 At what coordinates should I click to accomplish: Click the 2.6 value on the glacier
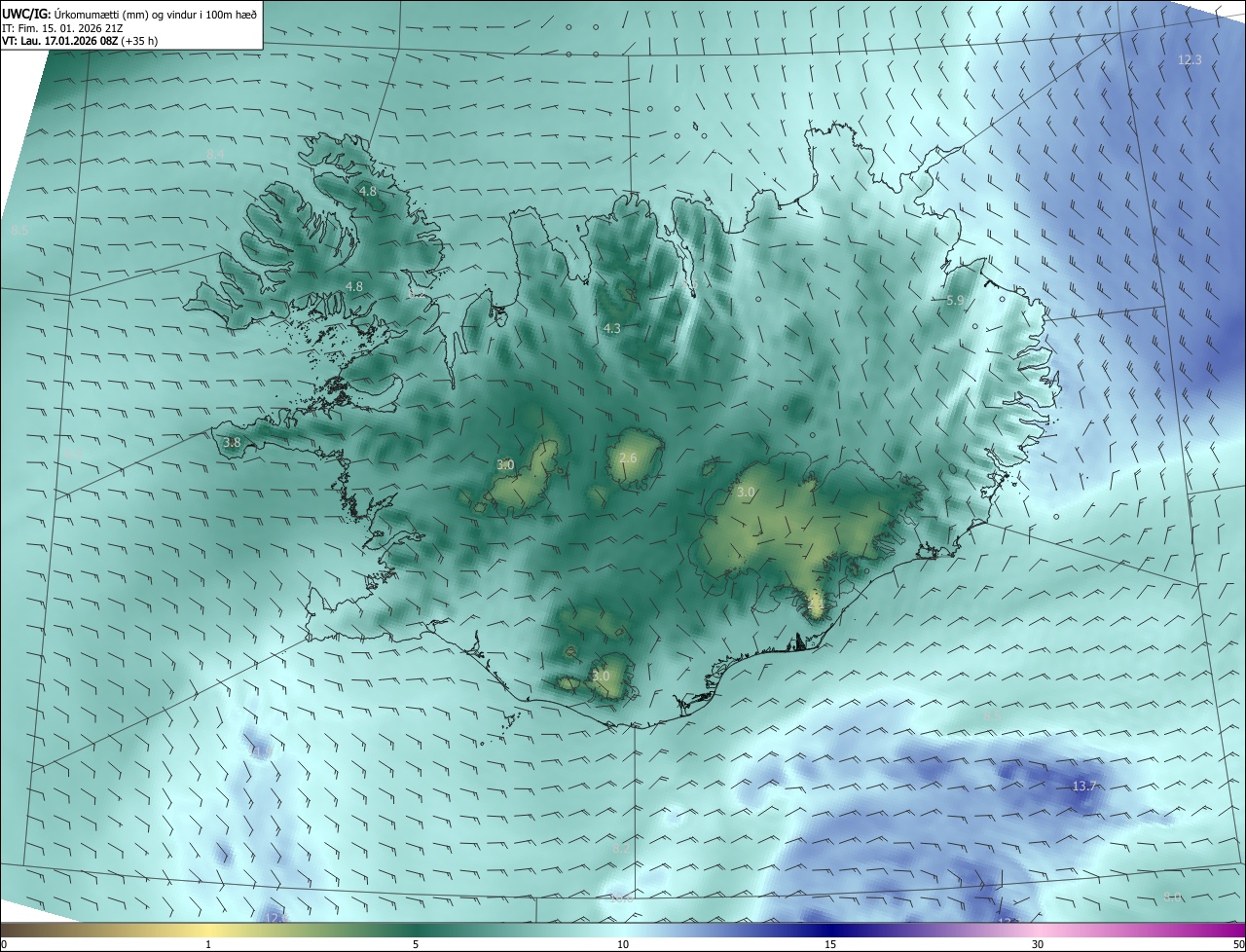[628, 458]
